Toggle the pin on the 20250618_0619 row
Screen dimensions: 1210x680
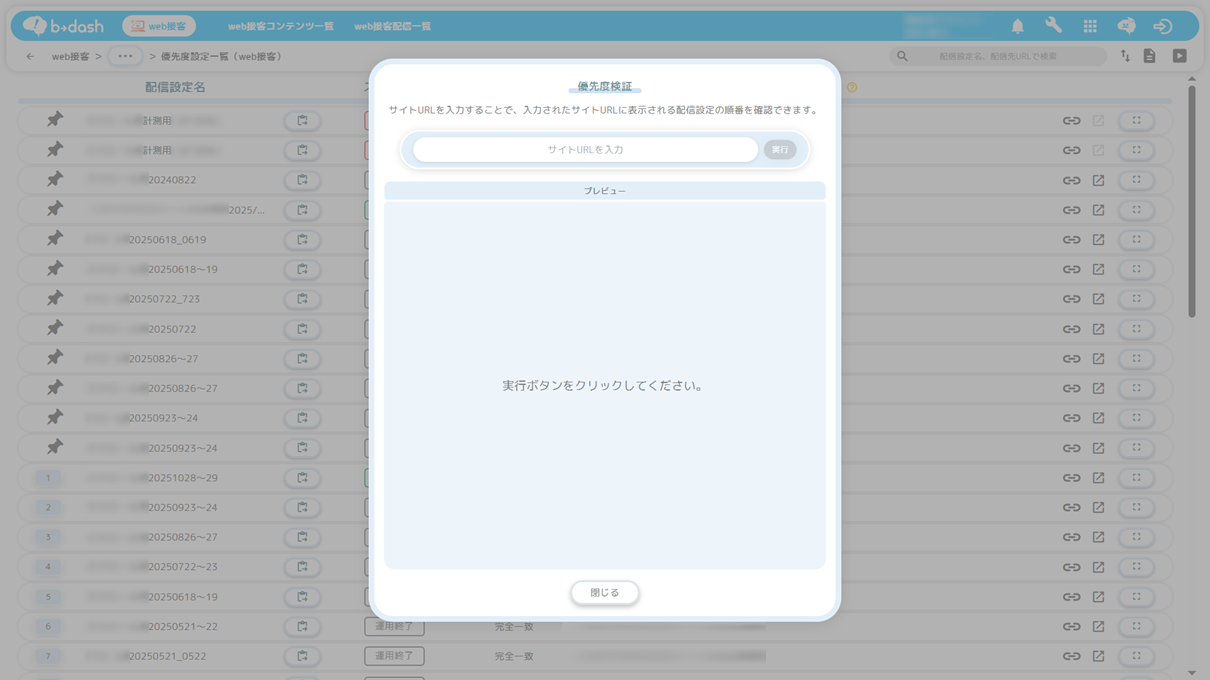55,239
